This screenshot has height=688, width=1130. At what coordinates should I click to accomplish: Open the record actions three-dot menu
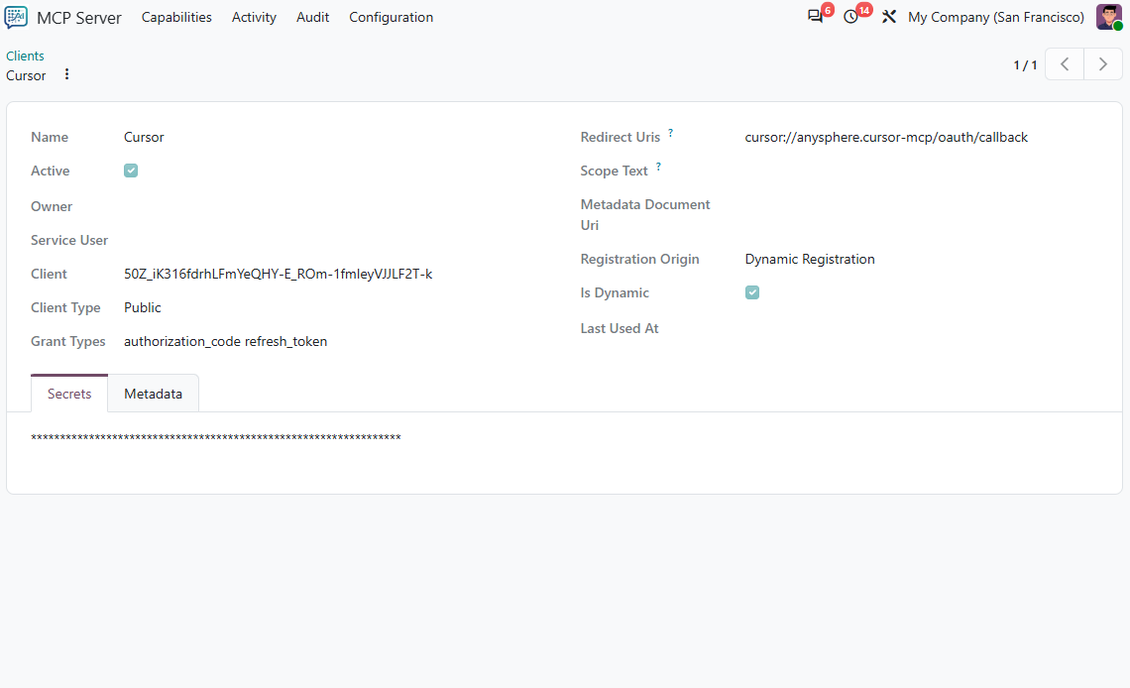pos(67,74)
